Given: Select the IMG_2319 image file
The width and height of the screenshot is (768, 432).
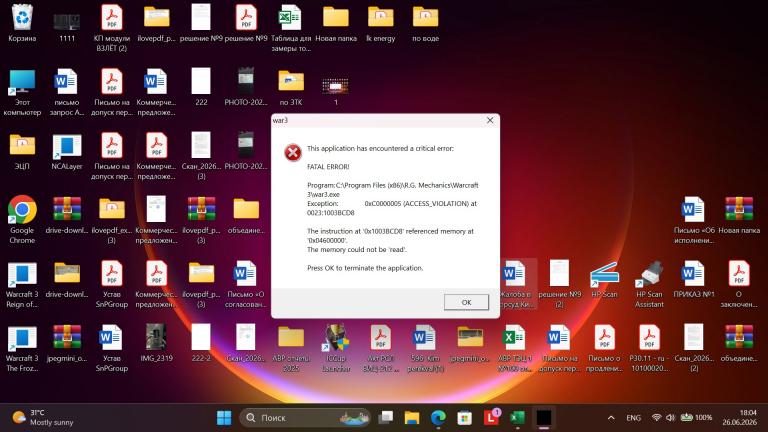Looking at the screenshot, I should point(156,343).
